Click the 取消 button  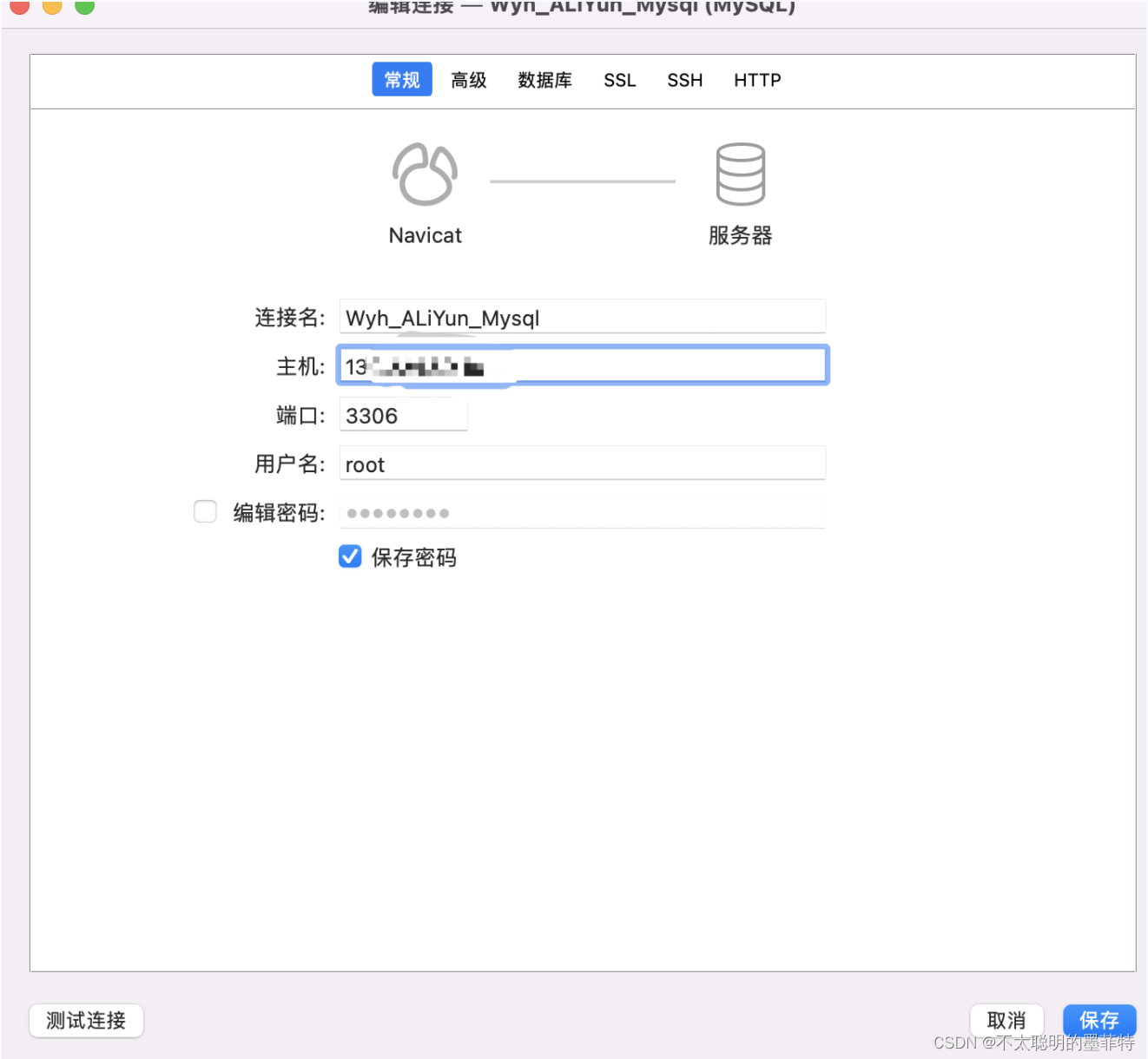click(x=1006, y=1020)
